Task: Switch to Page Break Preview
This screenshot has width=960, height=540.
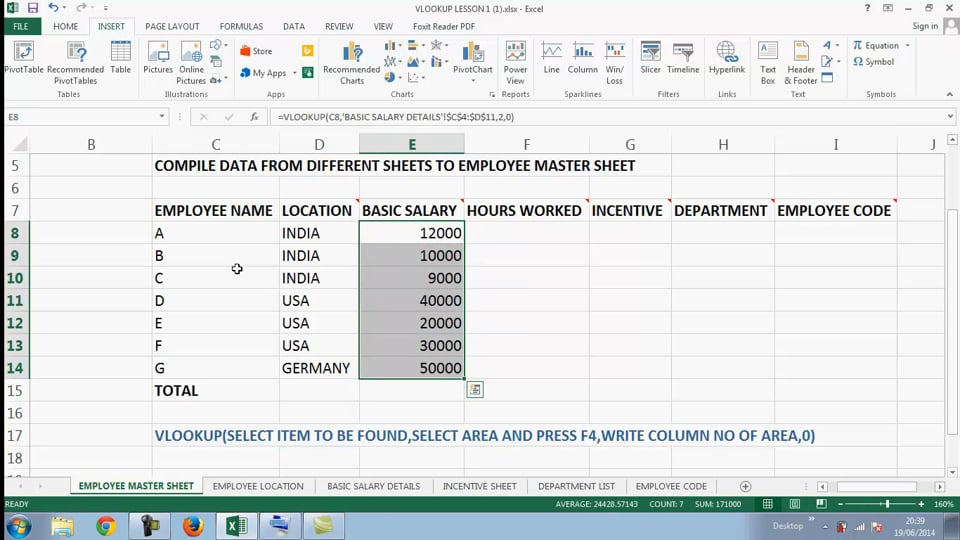Action: 821,504
